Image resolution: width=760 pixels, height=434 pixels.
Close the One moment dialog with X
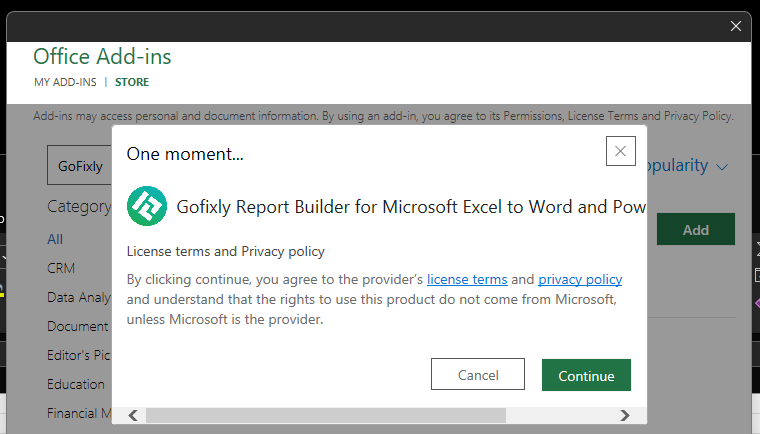click(x=620, y=151)
